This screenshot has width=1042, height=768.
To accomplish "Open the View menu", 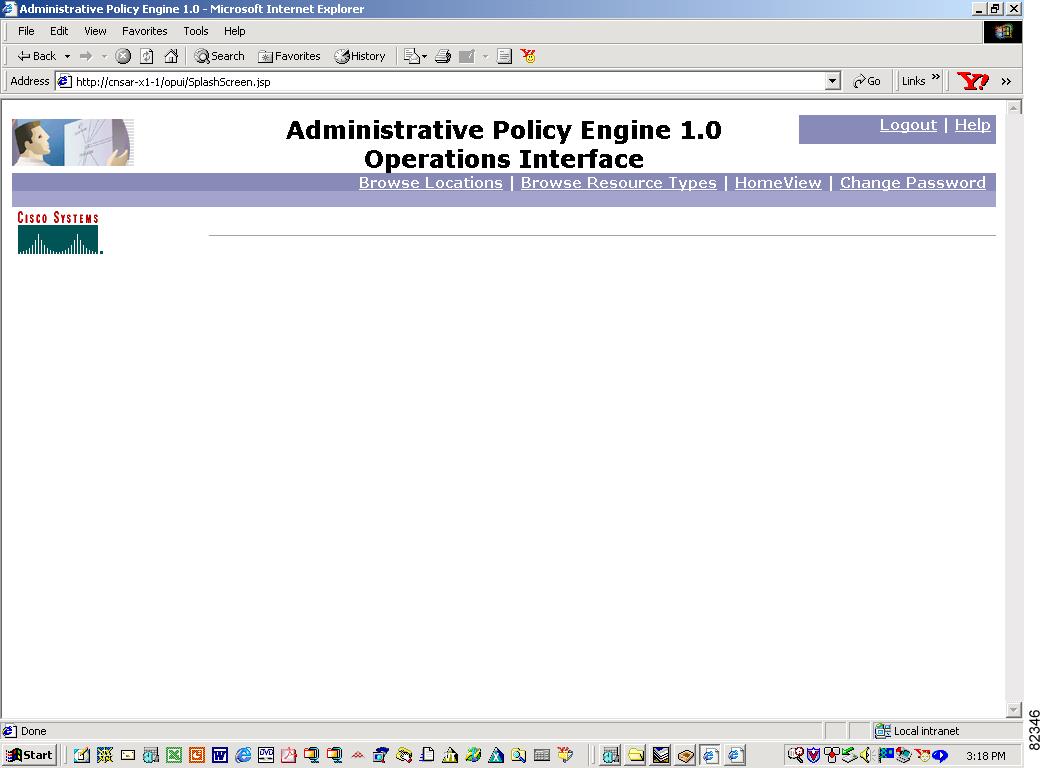I will coord(95,31).
